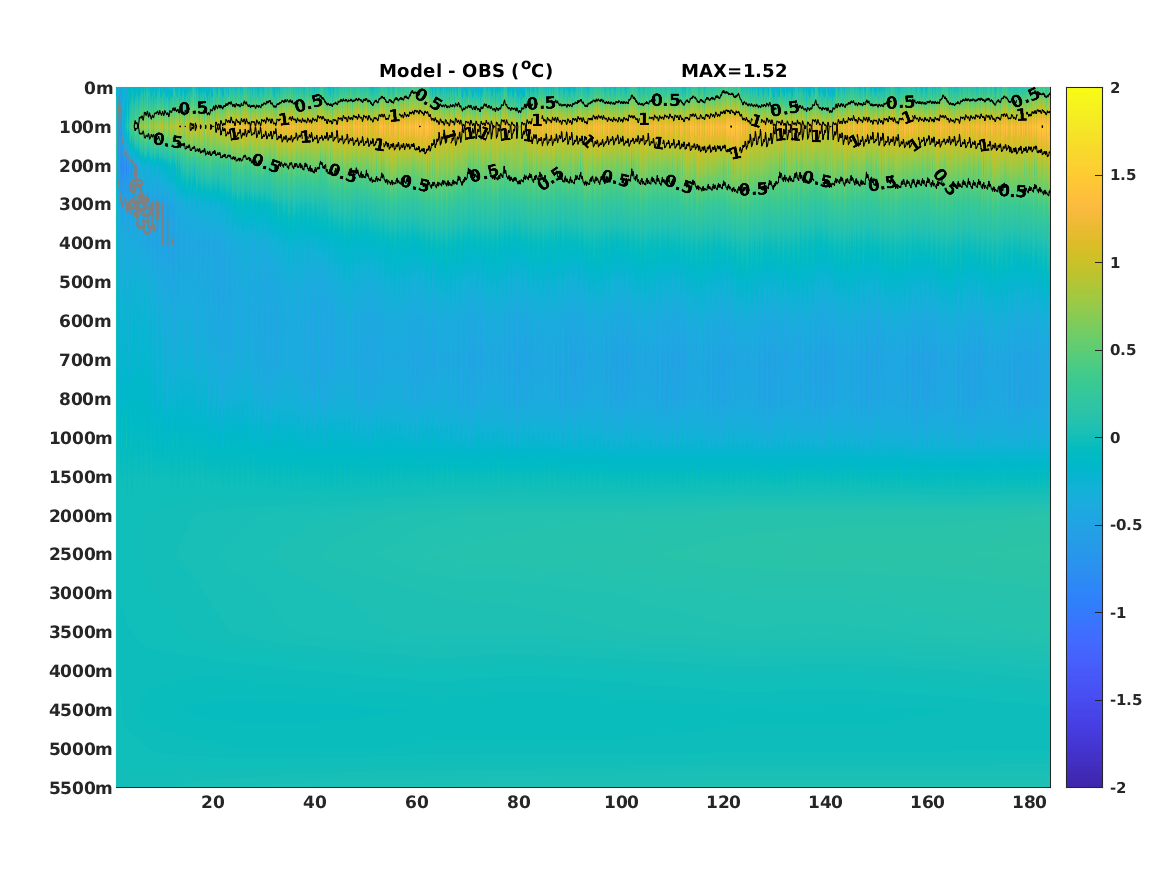Select the "200m" depth axis label
This screenshot has height=875, width=1167.
86,166
